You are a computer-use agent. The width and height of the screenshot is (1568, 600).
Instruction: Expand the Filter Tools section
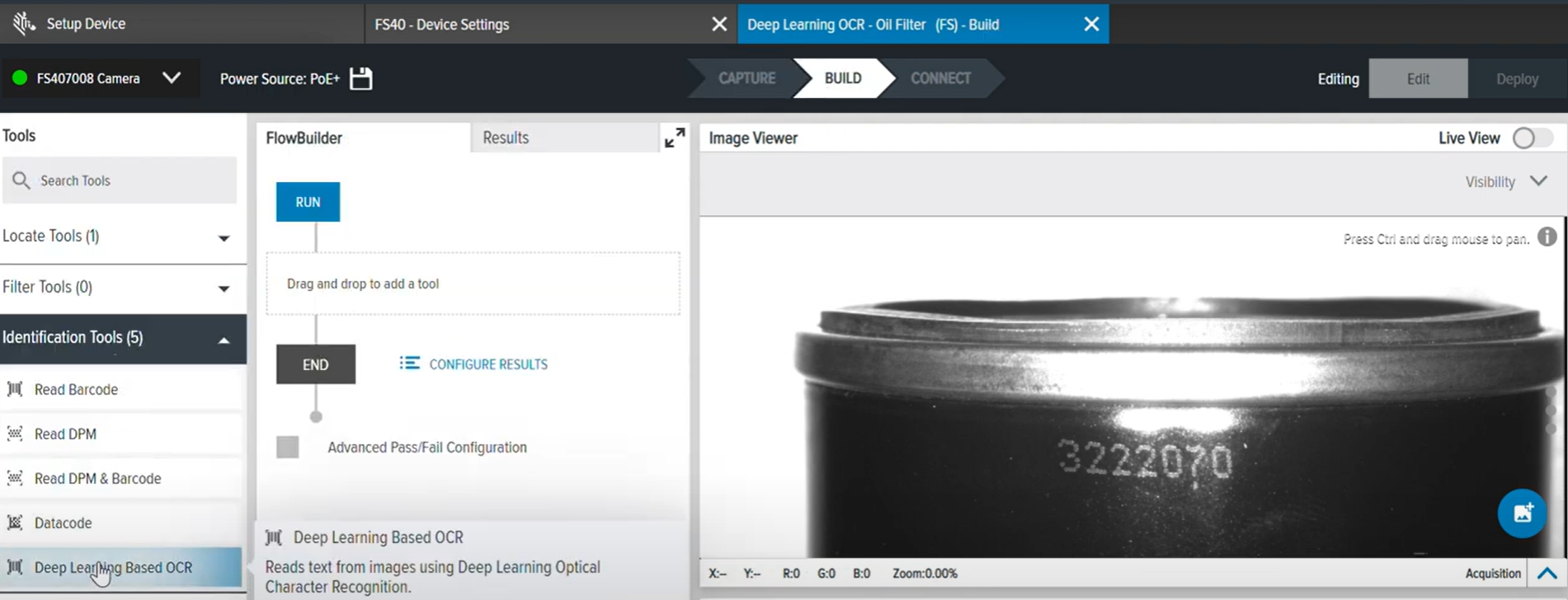(223, 288)
